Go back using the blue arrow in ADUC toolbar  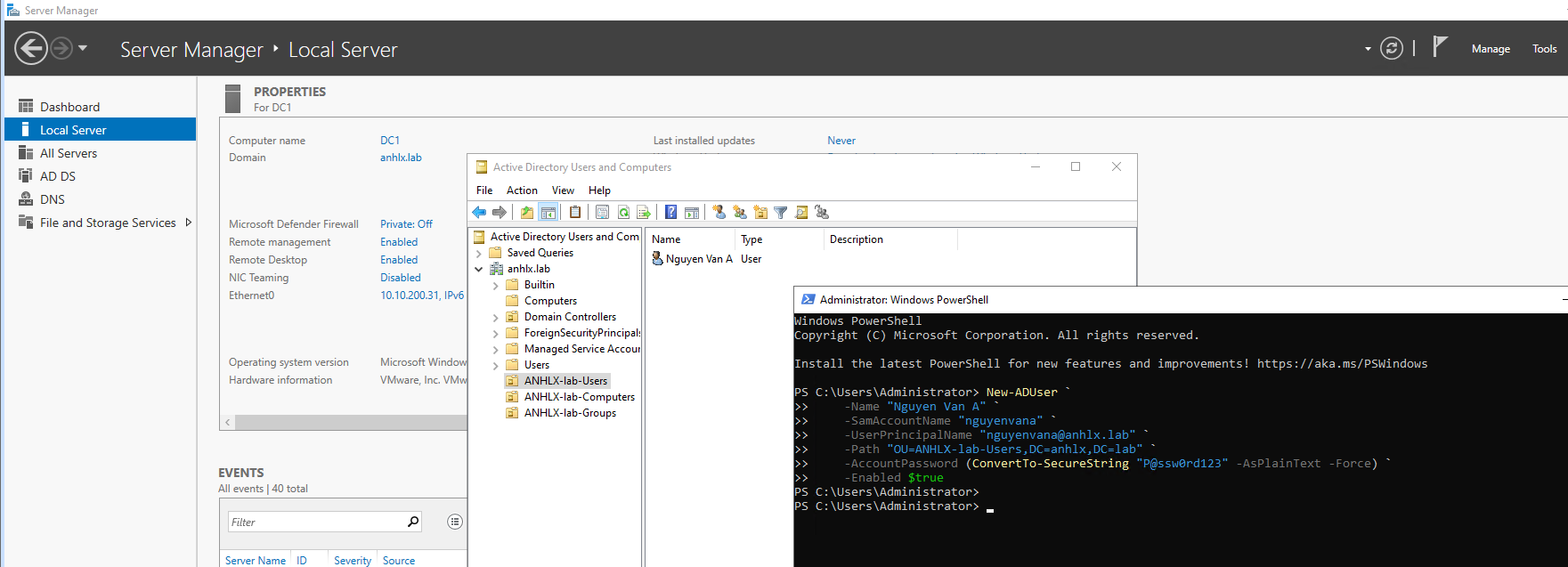479,212
